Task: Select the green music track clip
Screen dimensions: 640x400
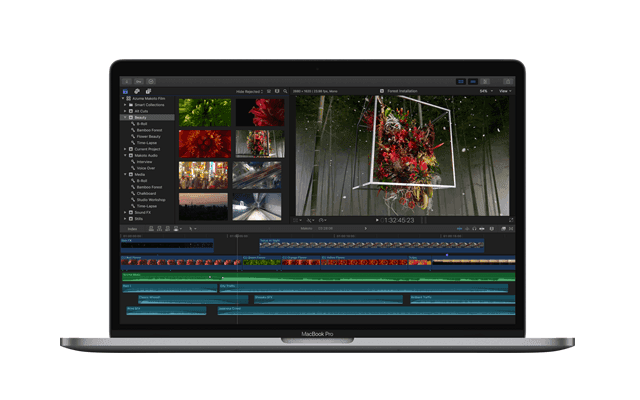Action: pos(318,277)
